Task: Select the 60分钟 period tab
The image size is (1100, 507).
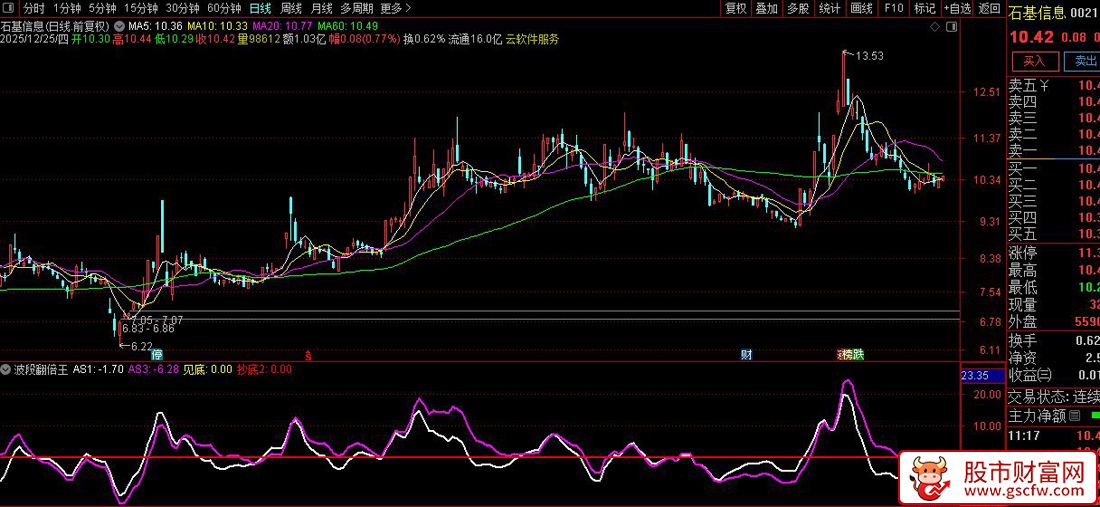Action: point(224,9)
